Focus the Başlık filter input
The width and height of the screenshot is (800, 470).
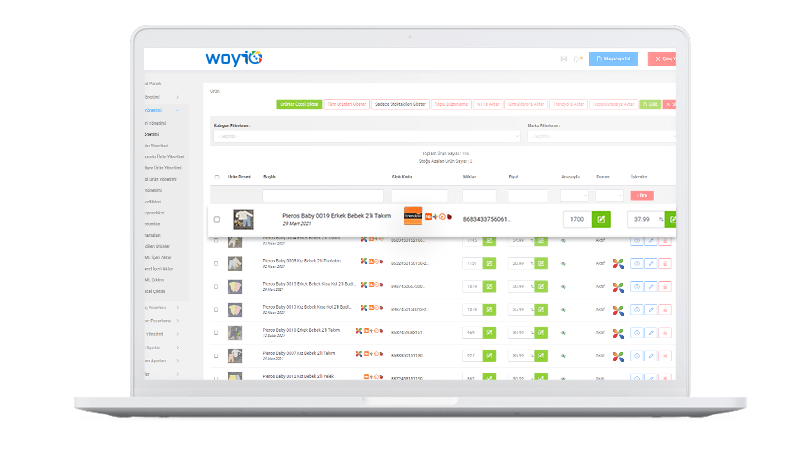(x=323, y=195)
